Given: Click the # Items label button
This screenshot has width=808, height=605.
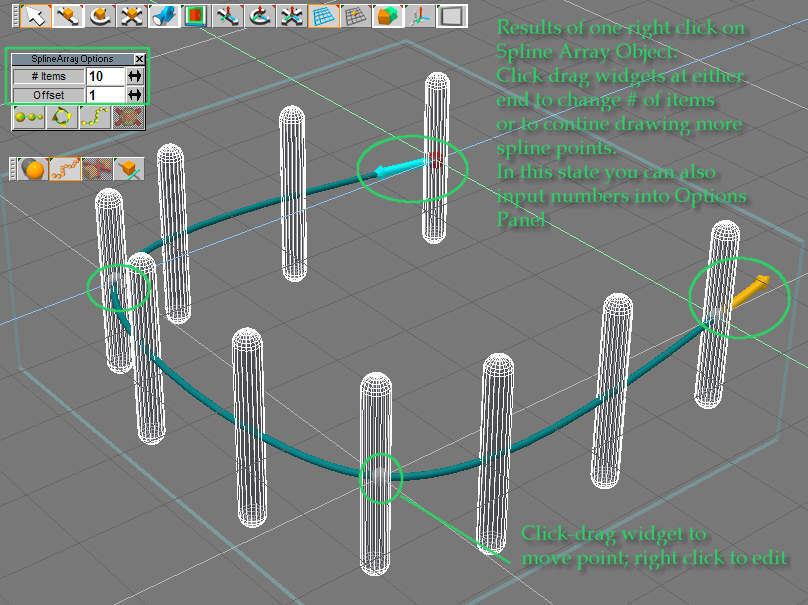Looking at the screenshot, I should pos(49,76).
